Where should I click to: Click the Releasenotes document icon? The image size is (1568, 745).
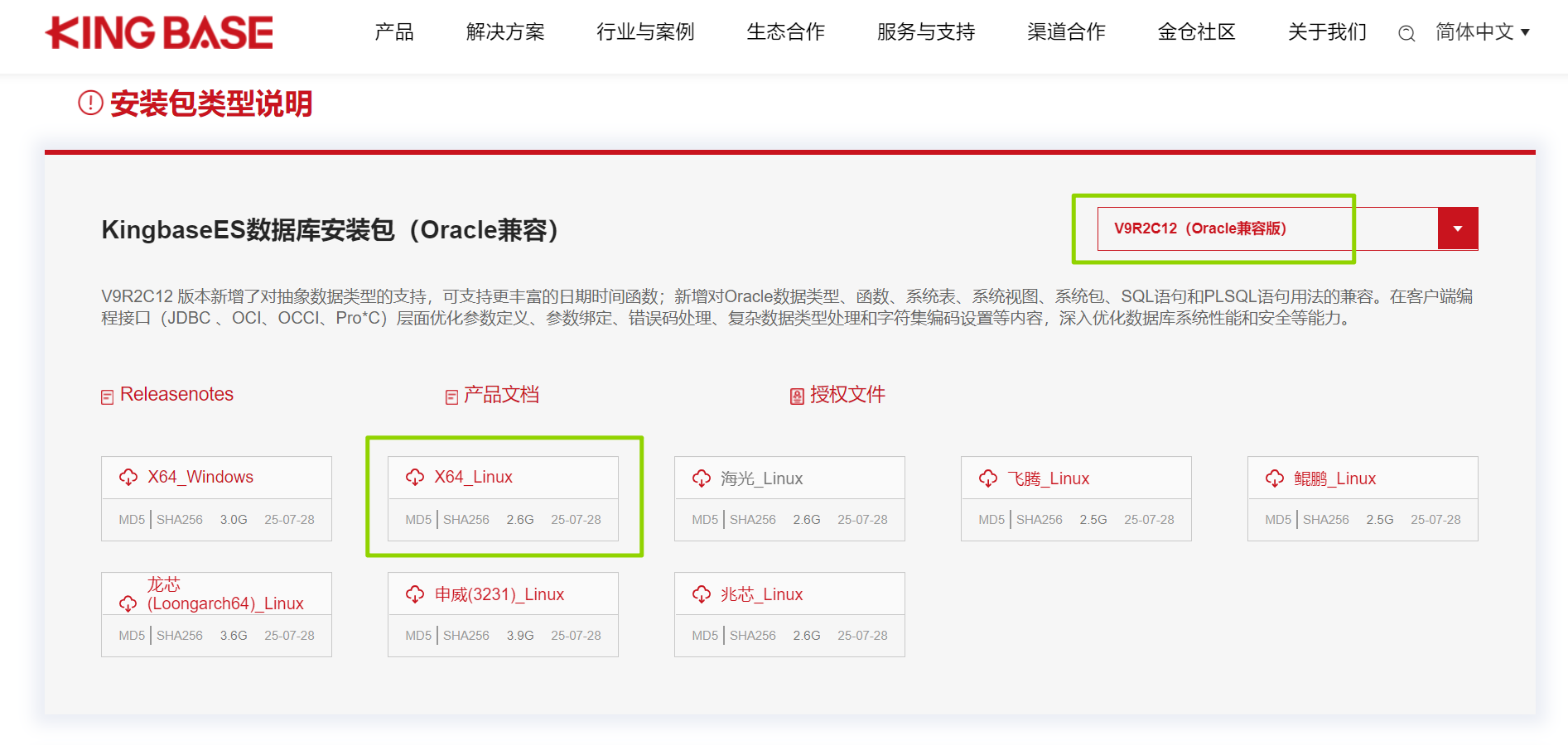(107, 397)
